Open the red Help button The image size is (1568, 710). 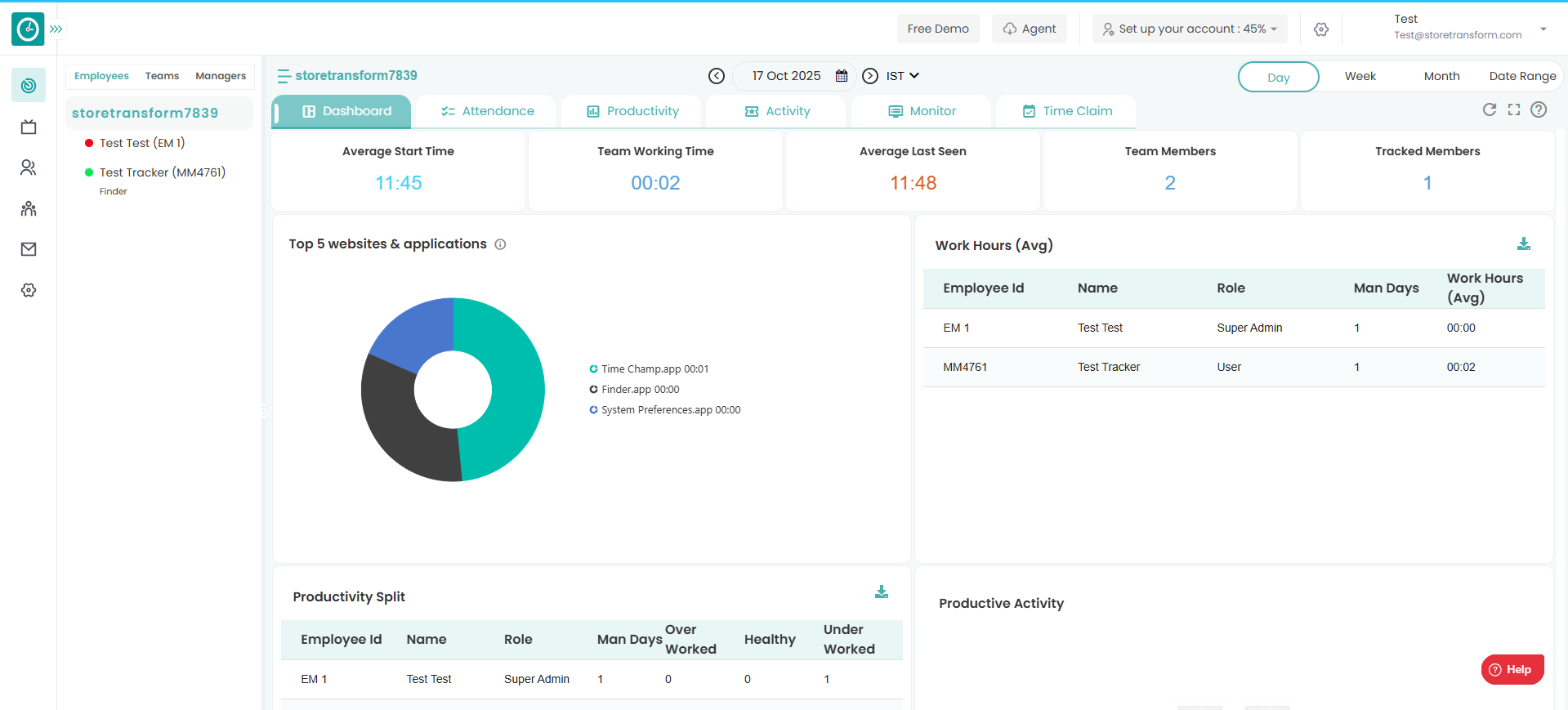pyautogui.click(x=1512, y=669)
